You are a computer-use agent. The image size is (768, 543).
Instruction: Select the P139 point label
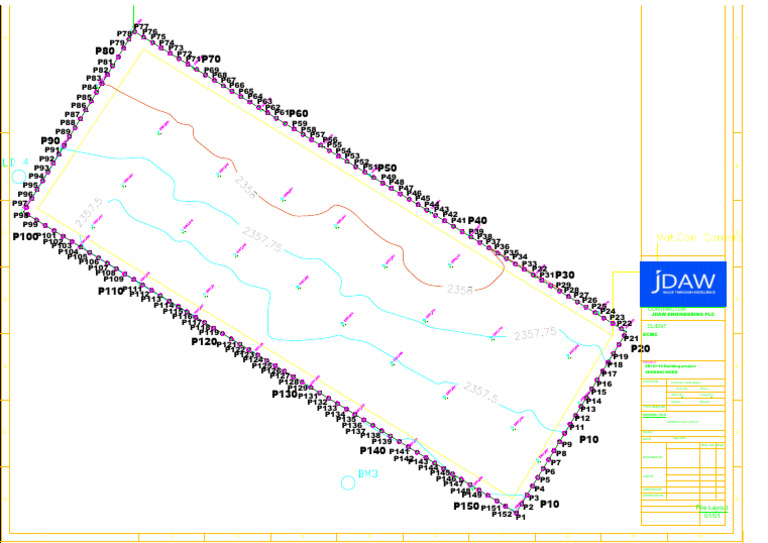382,442
